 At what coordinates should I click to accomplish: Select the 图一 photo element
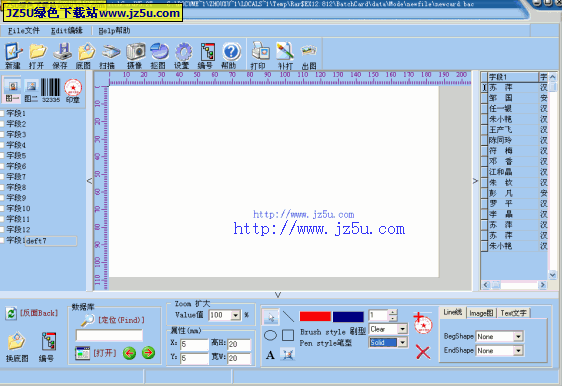(x=13, y=90)
